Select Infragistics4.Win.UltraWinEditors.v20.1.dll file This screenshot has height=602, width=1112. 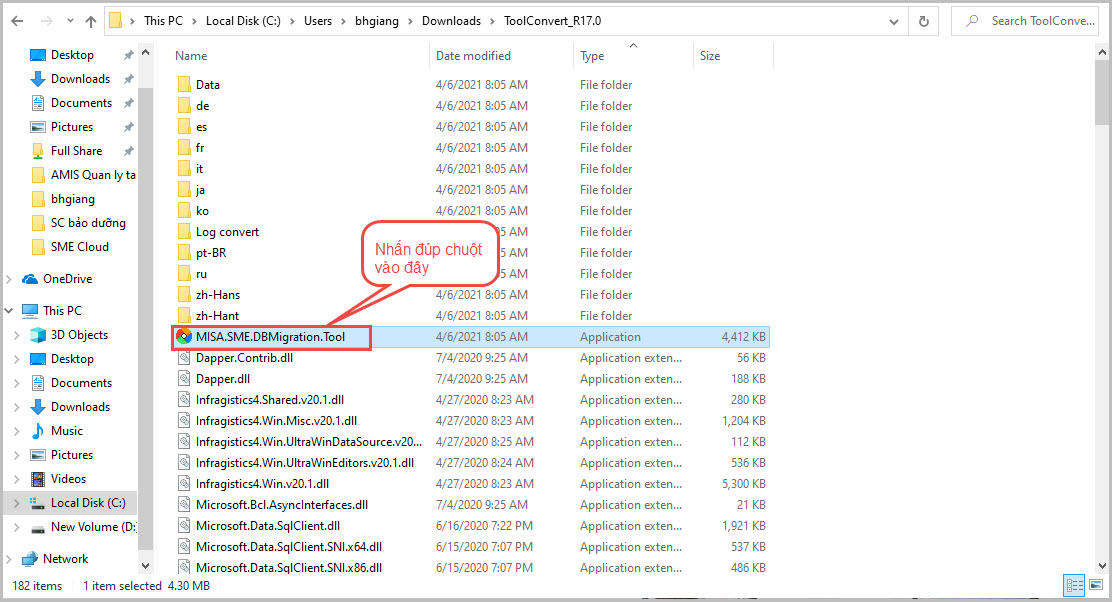[471, 463]
